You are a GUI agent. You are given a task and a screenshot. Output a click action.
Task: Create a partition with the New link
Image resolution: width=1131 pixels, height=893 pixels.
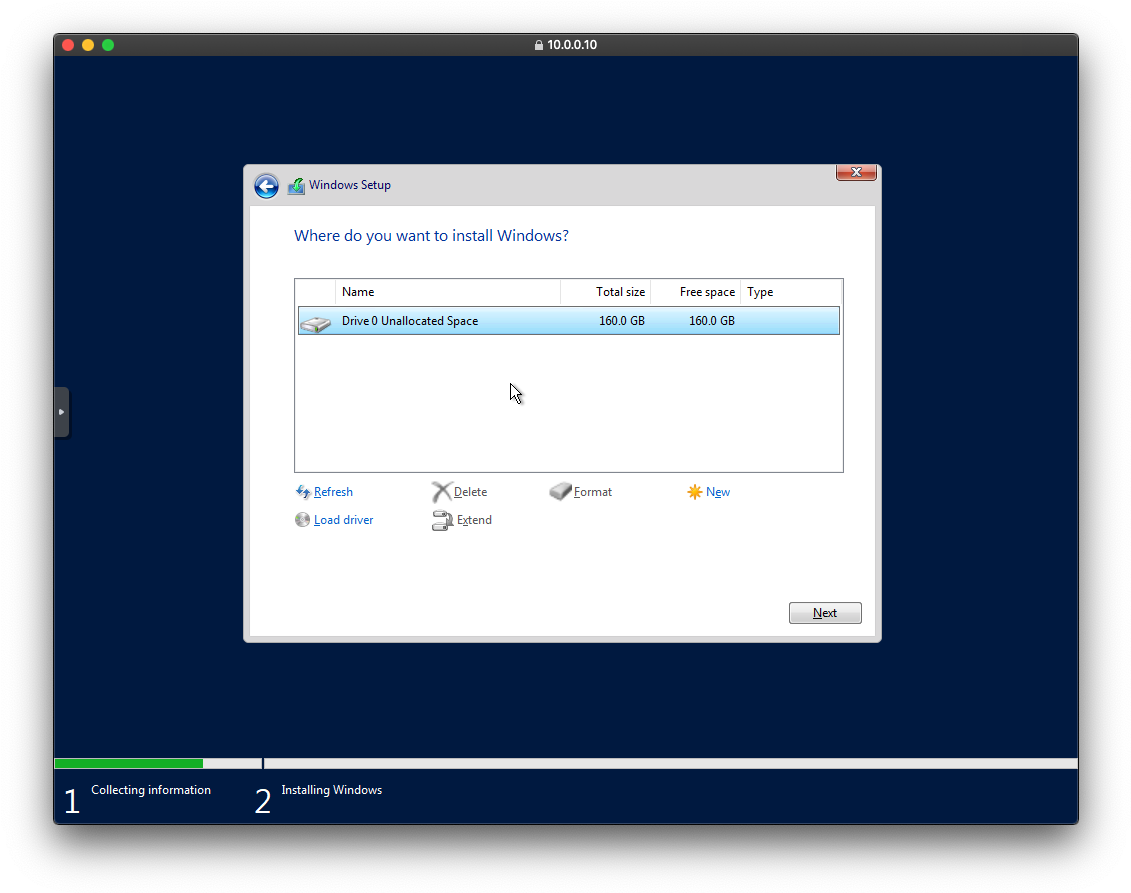[x=718, y=492]
